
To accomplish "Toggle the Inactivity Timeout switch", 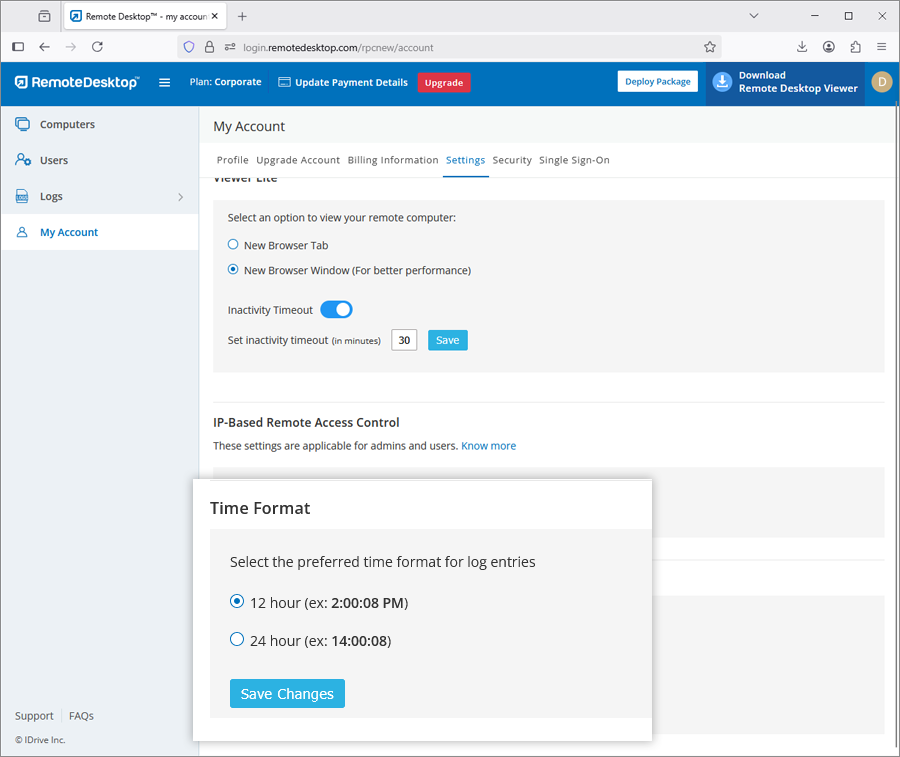I will click(x=336, y=310).
